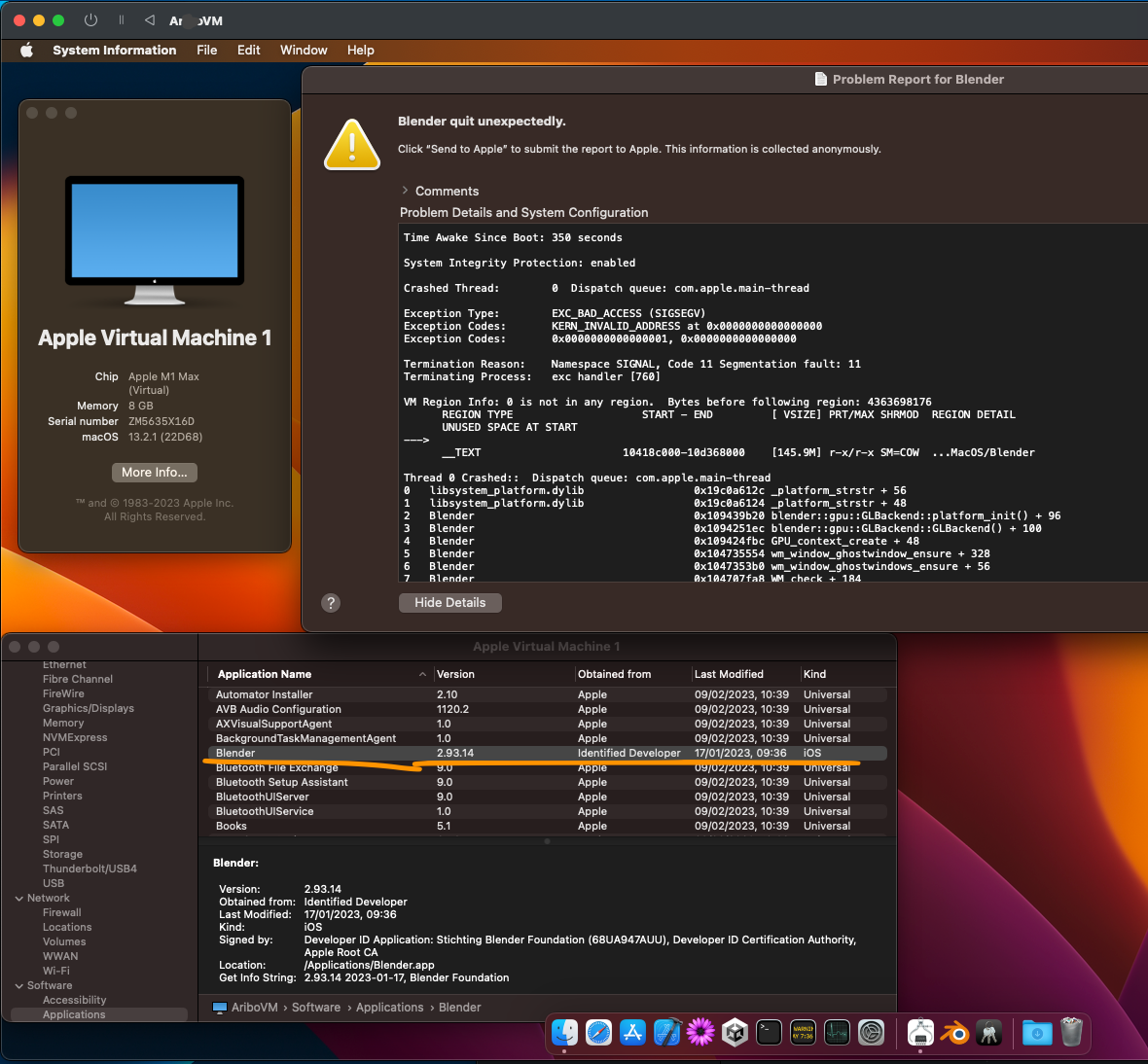Click the document icon beside Problem Report title
The height and width of the screenshot is (1064, 1148).
(820, 79)
